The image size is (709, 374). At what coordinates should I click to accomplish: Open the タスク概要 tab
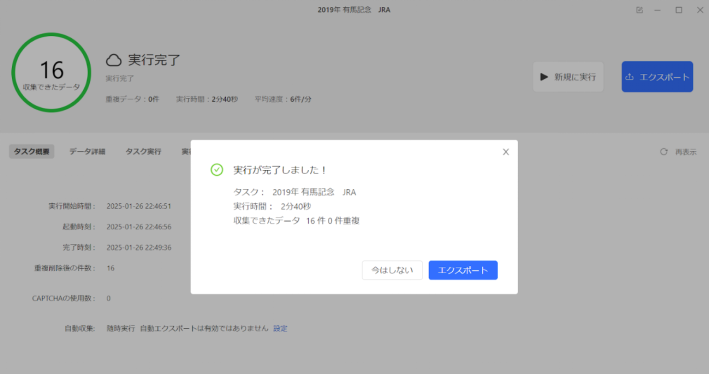[32, 151]
